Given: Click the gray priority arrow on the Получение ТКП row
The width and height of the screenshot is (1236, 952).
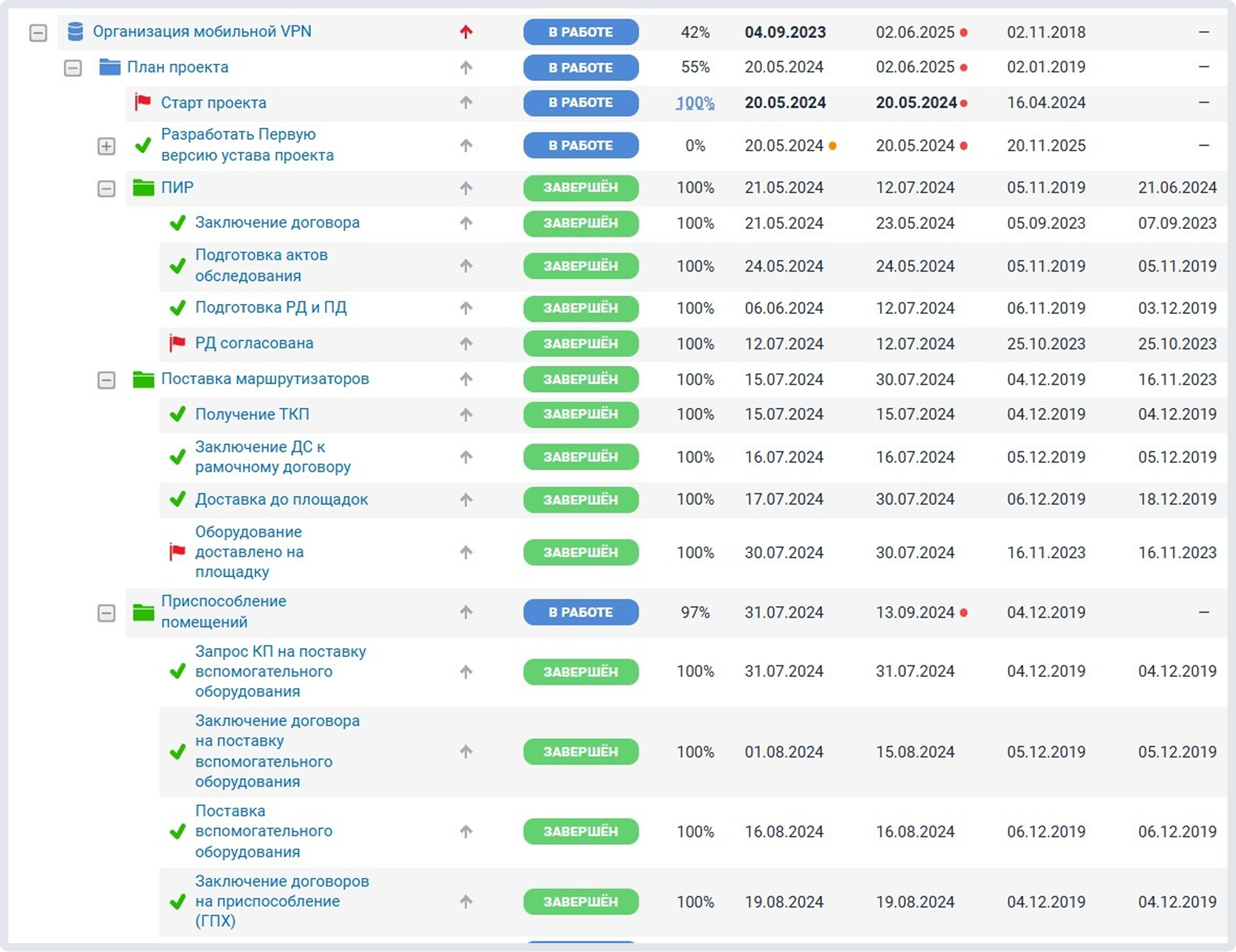Looking at the screenshot, I should click(x=466, y=415).
